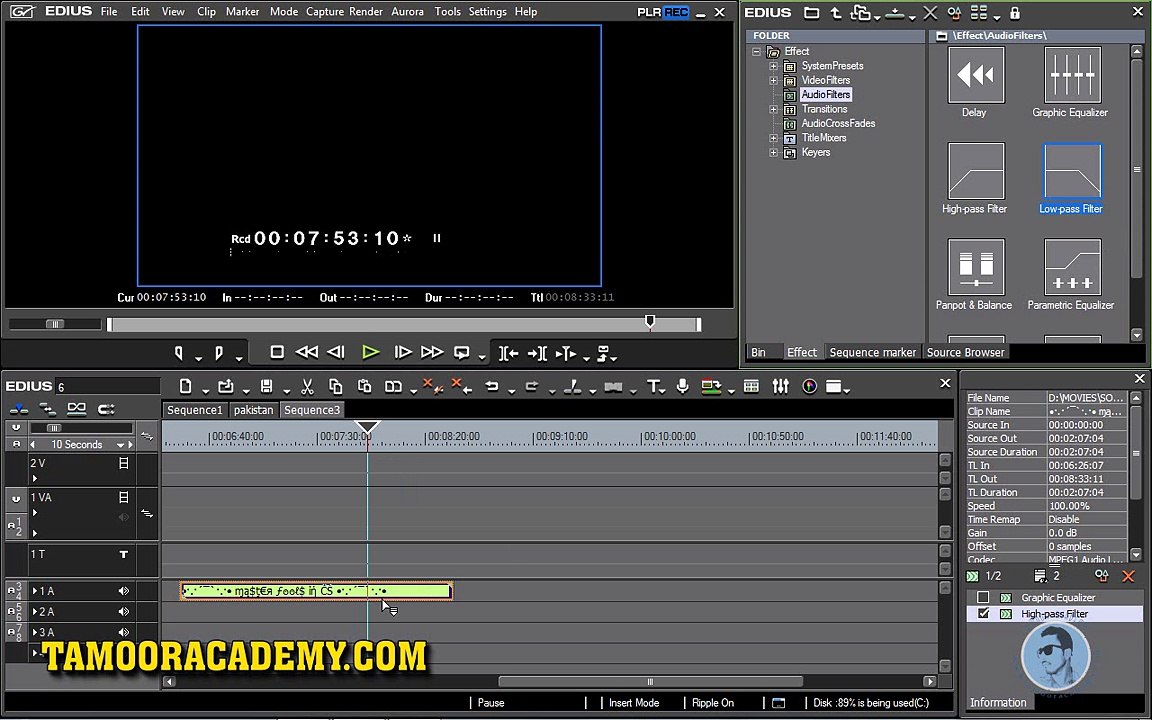Toggle the High-pass Filter checkbox

coord(983,613)
